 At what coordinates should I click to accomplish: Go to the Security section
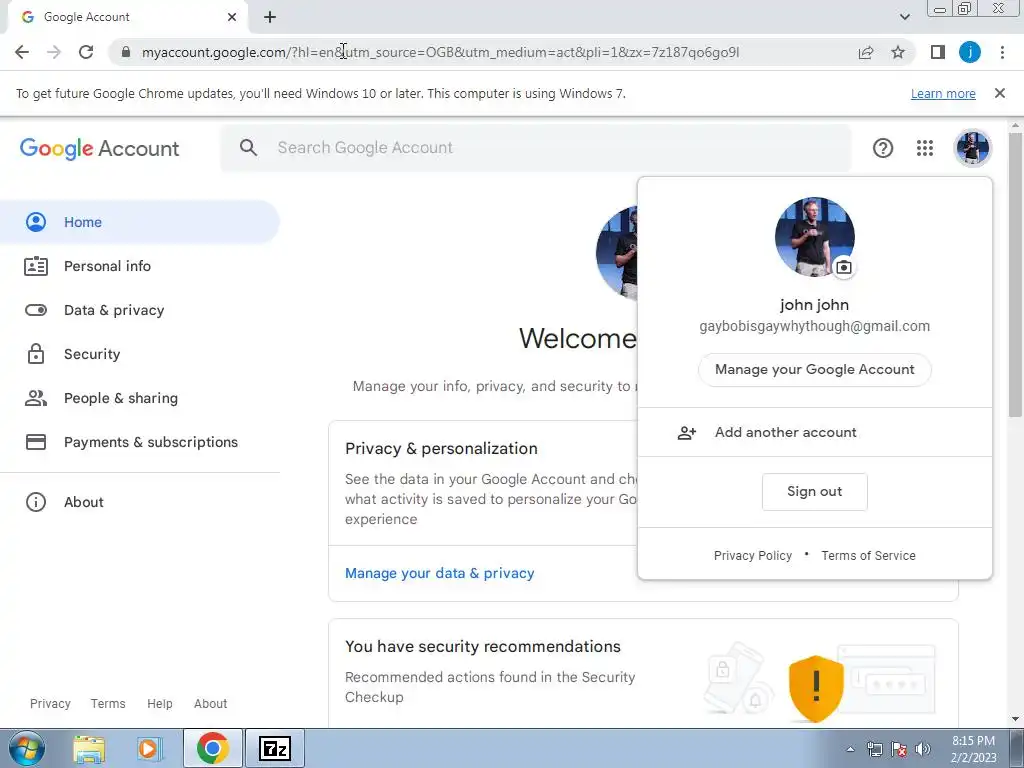140,354
